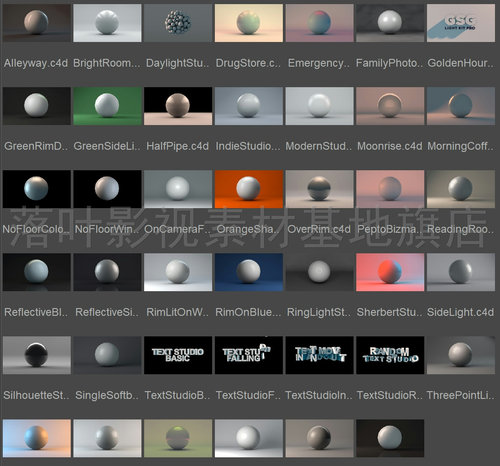The width and height of the screenshot is (500, 466).
Task: Select the ReflectiveBl.. preset thumbnail
Action: tap(37, 272)
